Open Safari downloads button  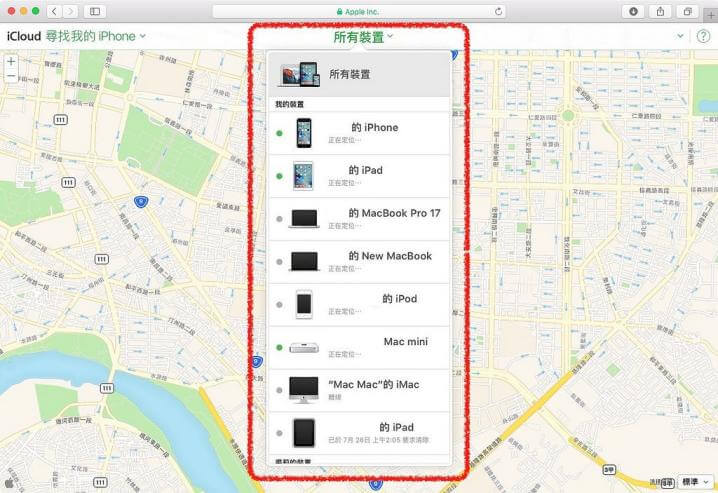tap(633, 11)
